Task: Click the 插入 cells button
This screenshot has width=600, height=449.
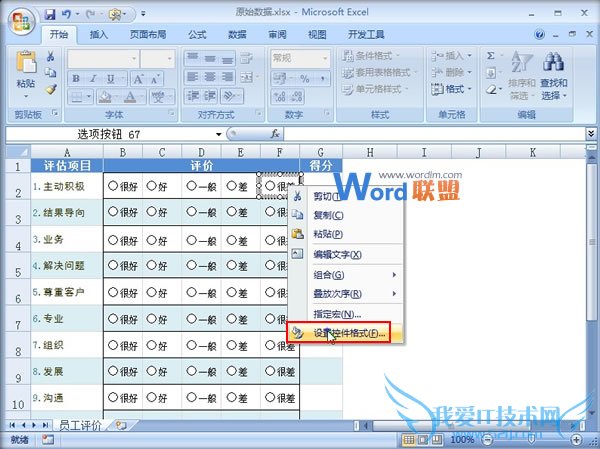Action: click(452, 56)
